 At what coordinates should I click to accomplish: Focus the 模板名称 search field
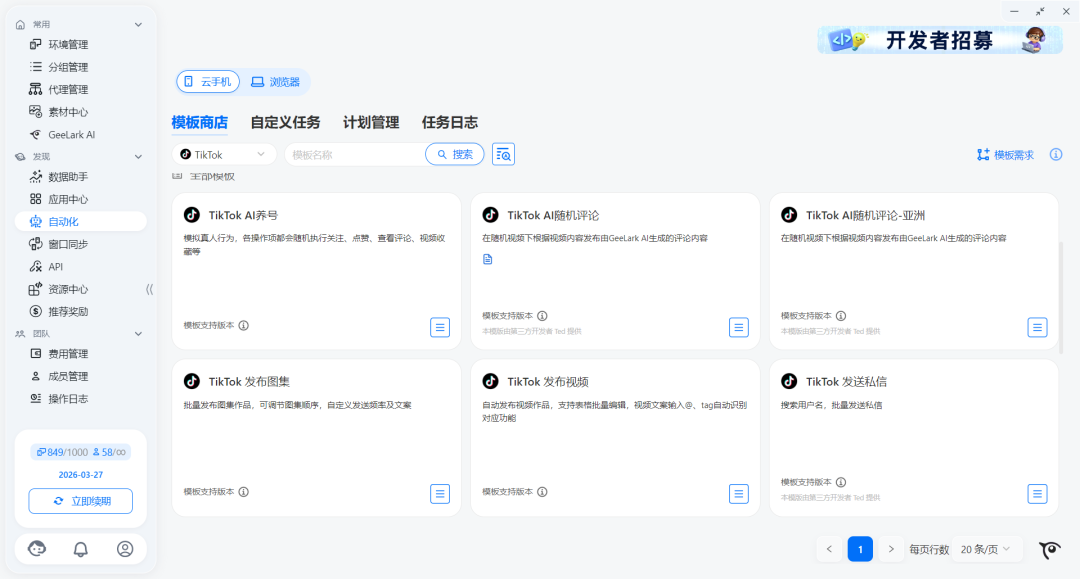coord(355,154)
